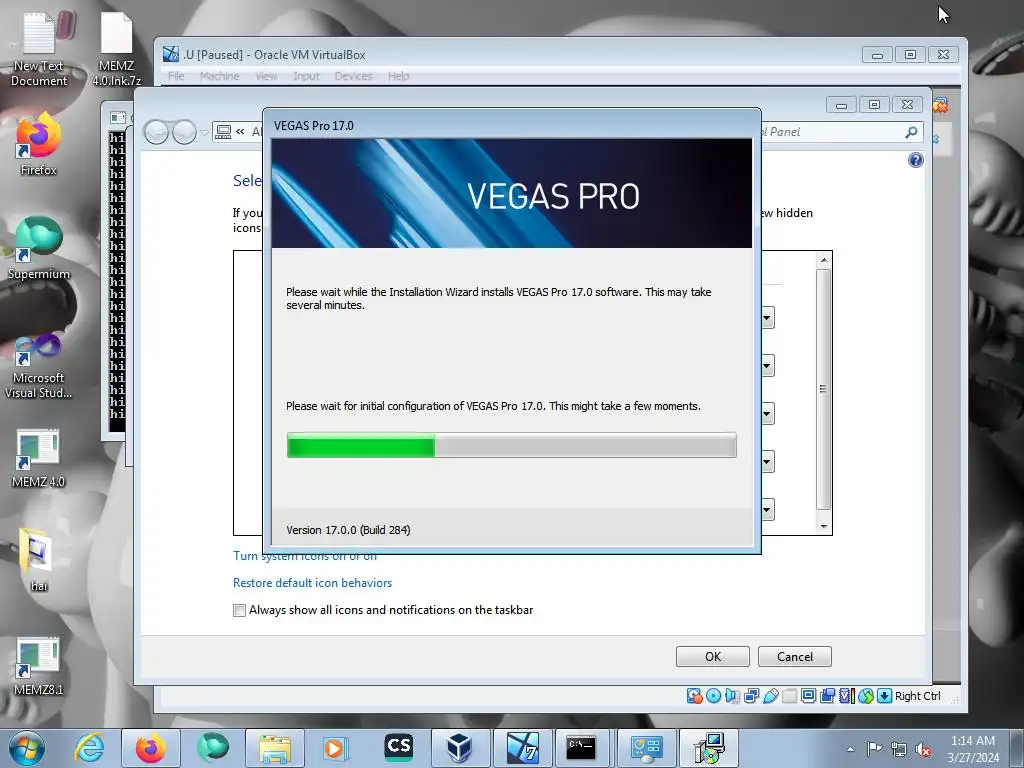The width and height of the screenshot is (1024, 768).
Task: Show hidden tray icons arrow on taskbar
Action: pos(850,749)
